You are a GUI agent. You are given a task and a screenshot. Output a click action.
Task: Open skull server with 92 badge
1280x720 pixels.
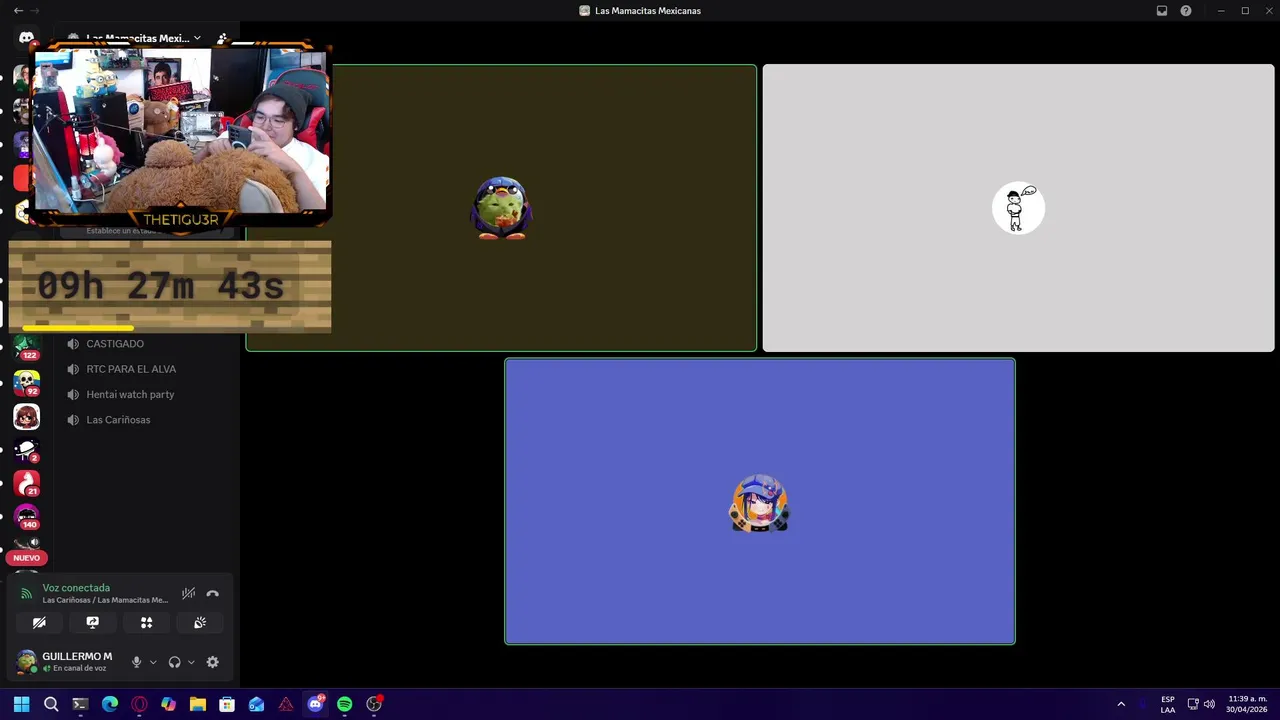tap(26, 382)
